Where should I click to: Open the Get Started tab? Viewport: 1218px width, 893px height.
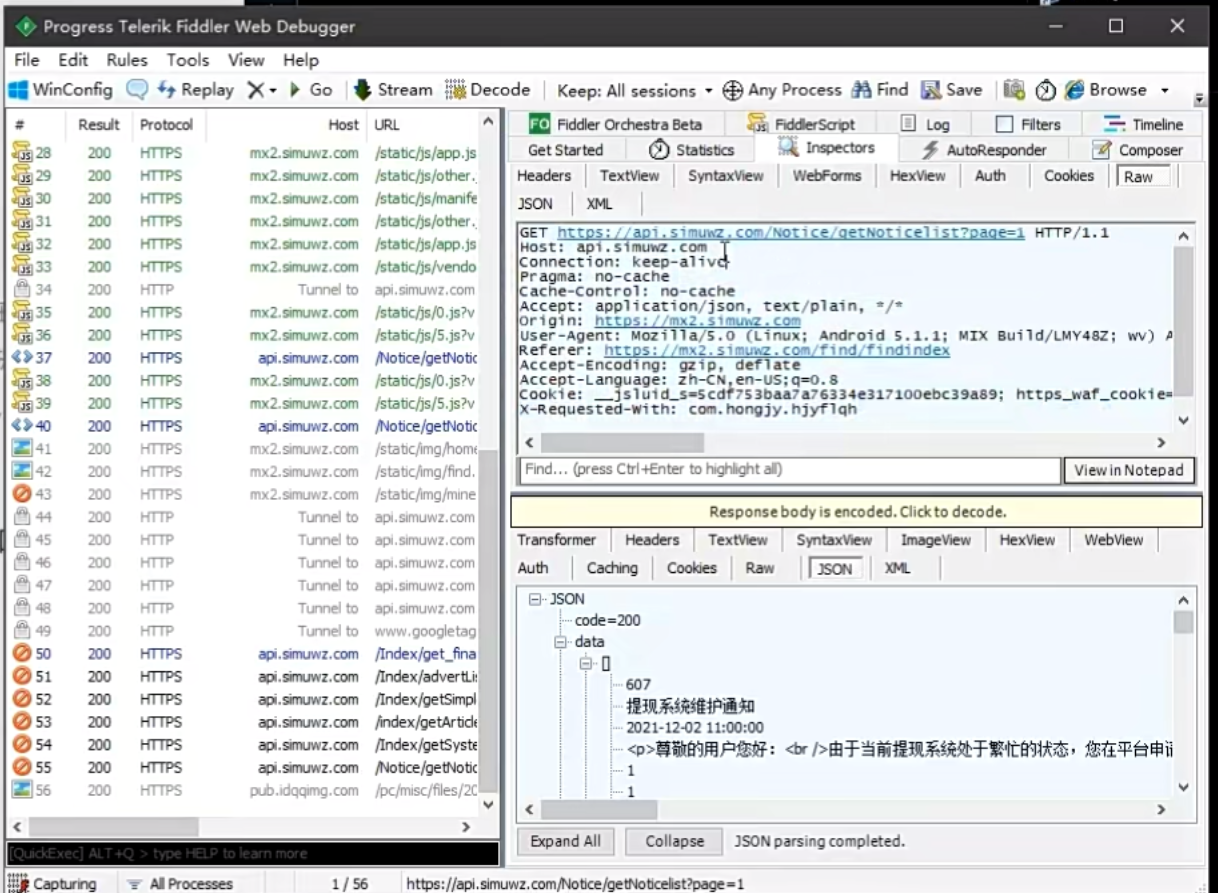tap(565, 150)
